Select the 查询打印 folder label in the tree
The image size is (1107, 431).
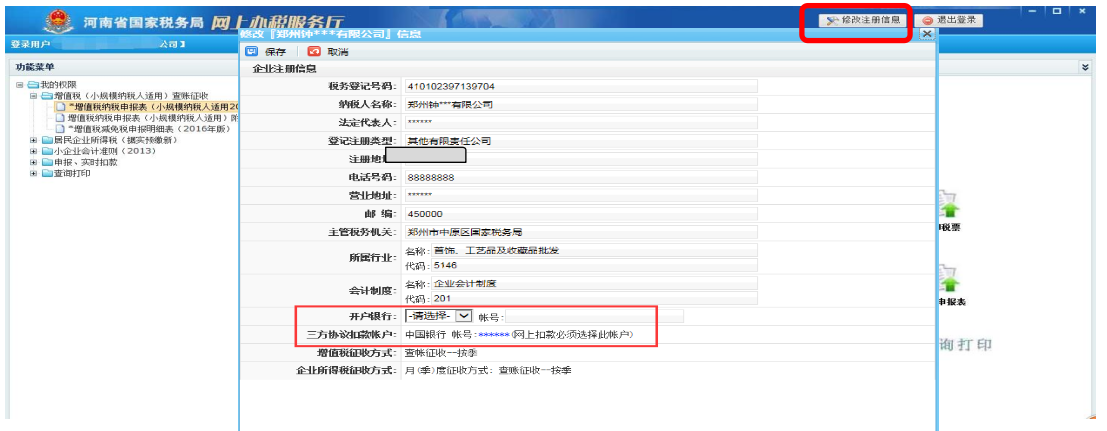click(x=71, y=174)
